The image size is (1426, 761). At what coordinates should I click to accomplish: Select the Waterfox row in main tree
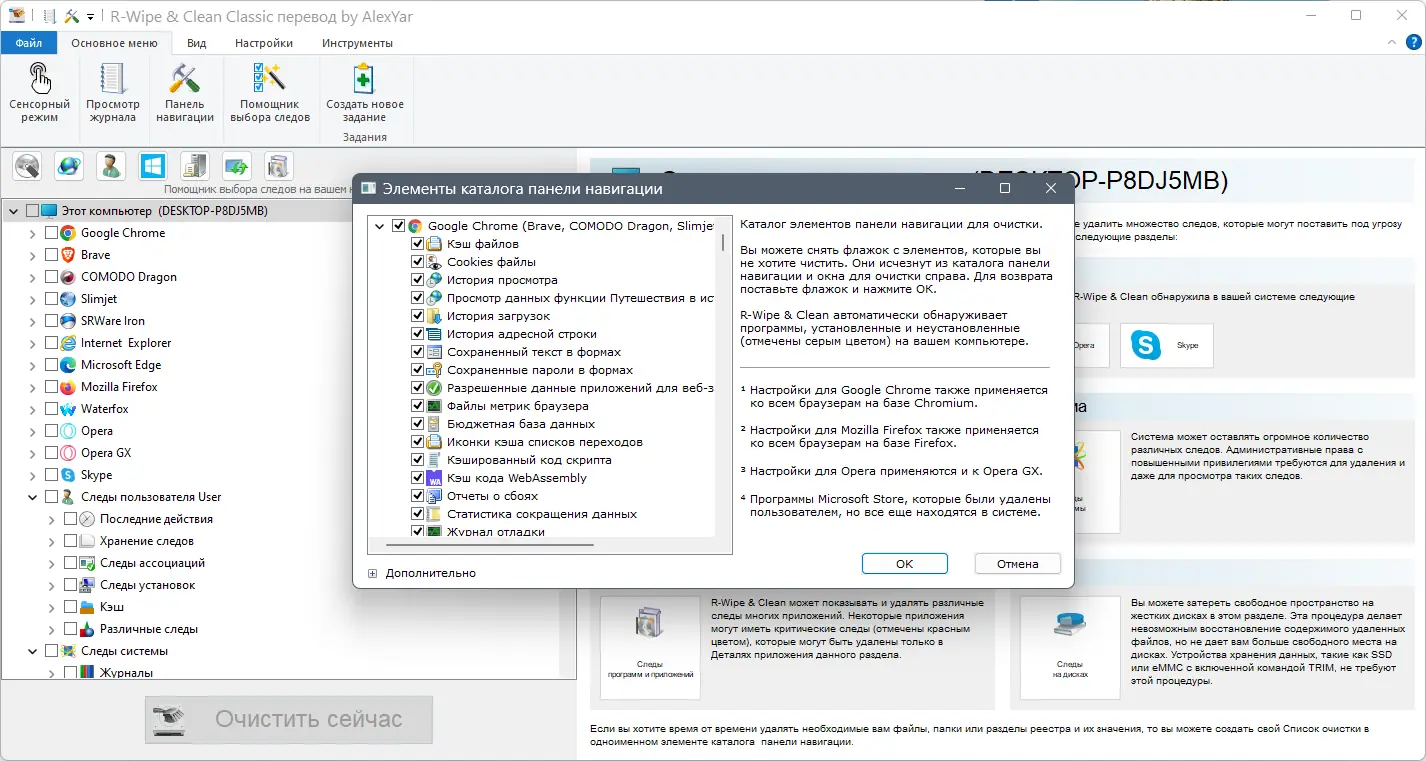click(x=105, y=409)
